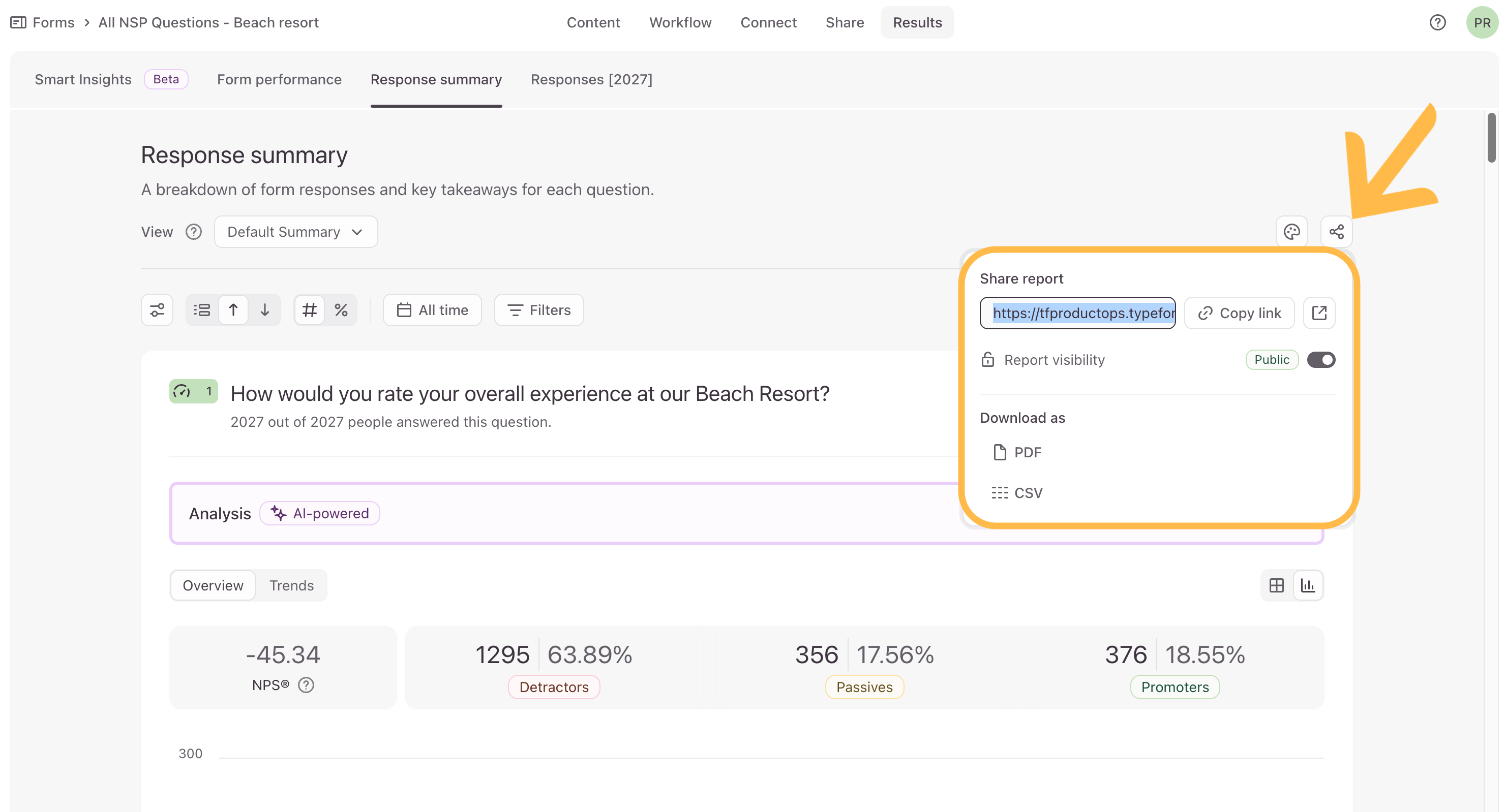Click the Detractors label
Viewport: 1505px width, 812px height.
tap(554, 687)
